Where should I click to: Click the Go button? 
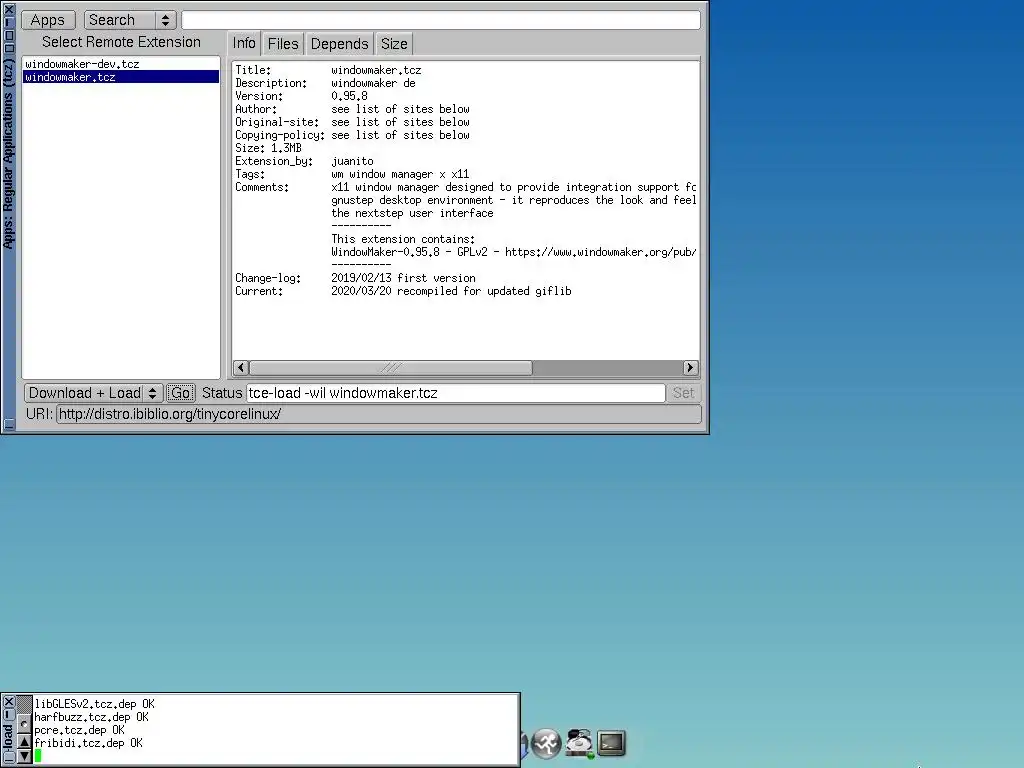tap(180, 393)
